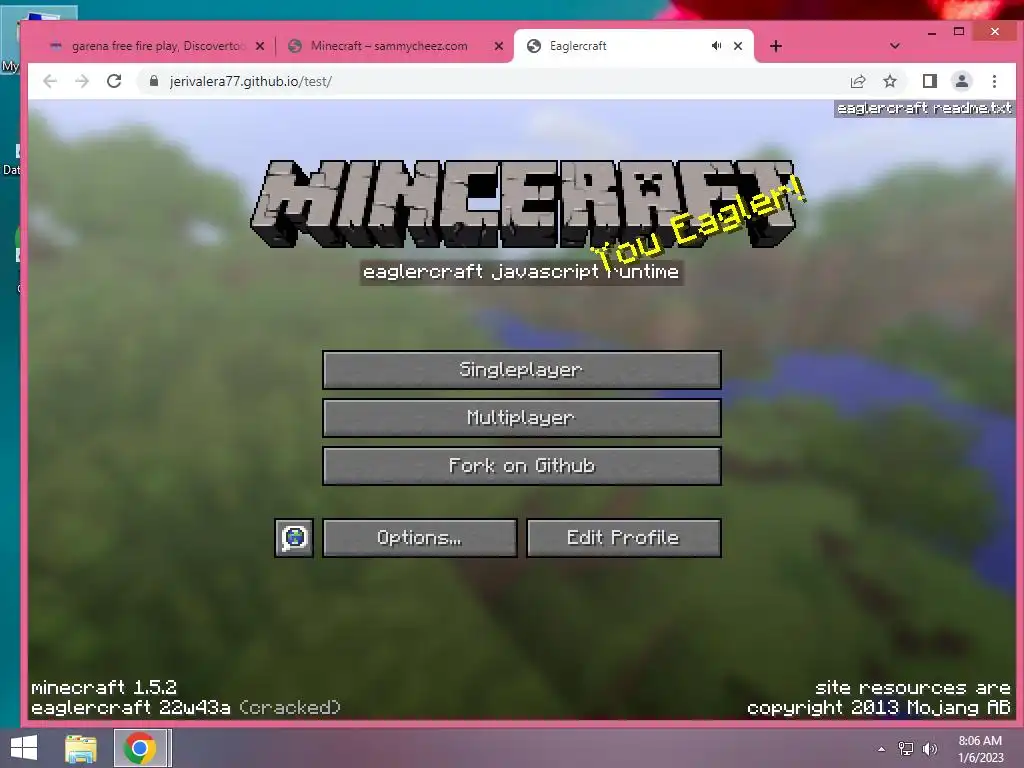
Task: Open the Chrome profile menu
Action: tap(961, 81)
